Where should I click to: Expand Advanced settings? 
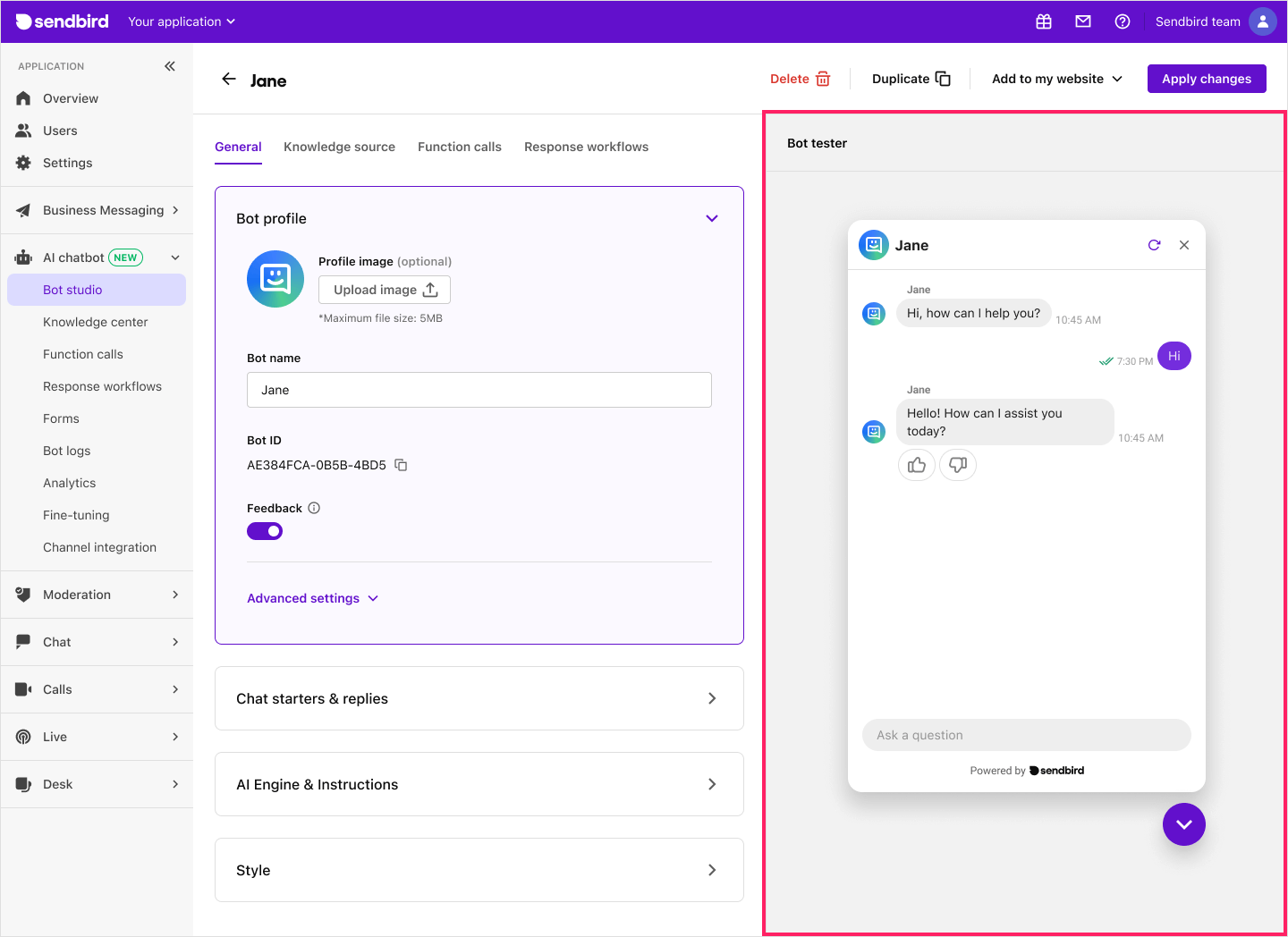point(313,598)
